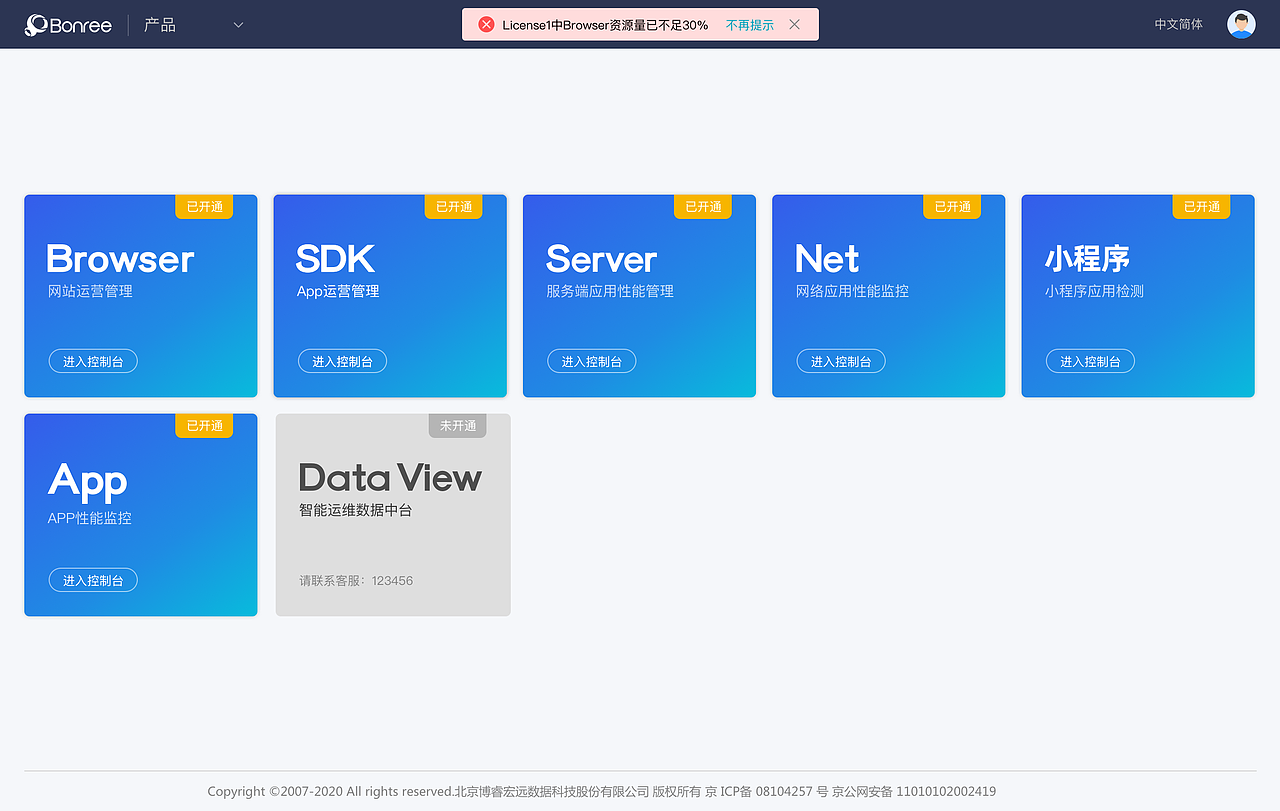The image size is (1280, 811).
Task: Click the 已开通 badge on Net card
Action: tap(952, 206)
